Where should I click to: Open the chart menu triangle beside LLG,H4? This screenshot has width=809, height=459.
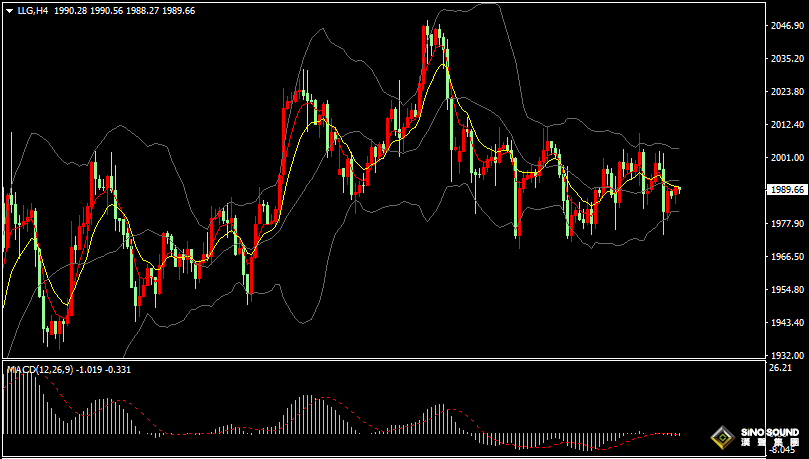pyautogui.click(x=9, y=10)
